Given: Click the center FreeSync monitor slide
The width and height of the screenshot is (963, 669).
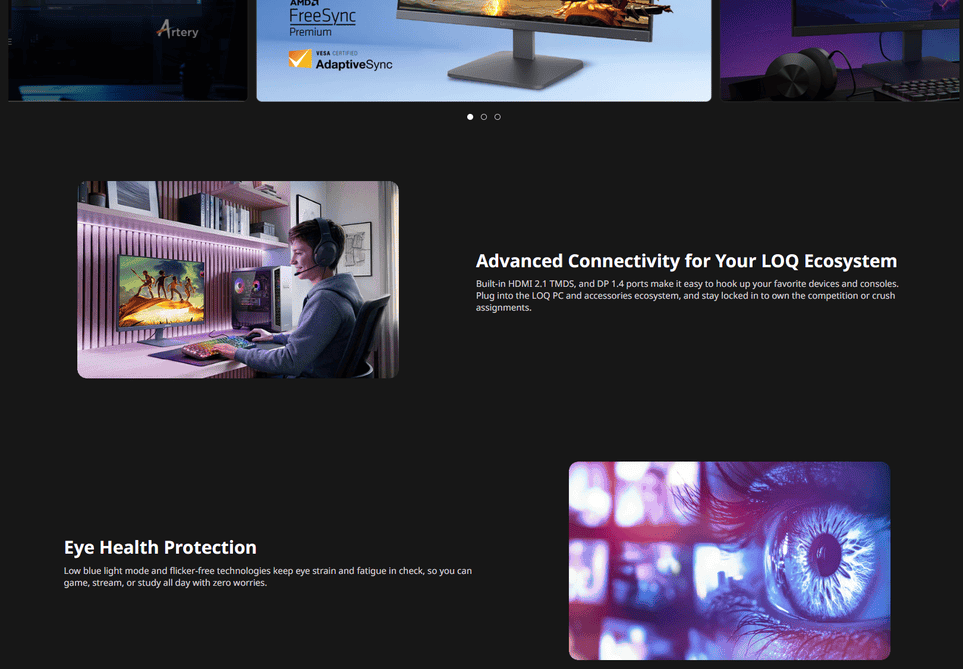Looking at the screenshot, I should tap(484, 50).
